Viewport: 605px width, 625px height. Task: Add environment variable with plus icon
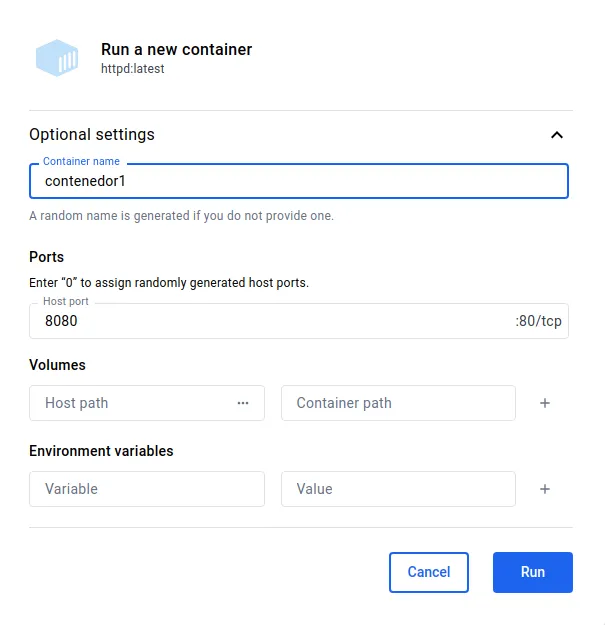click(545, 489)
